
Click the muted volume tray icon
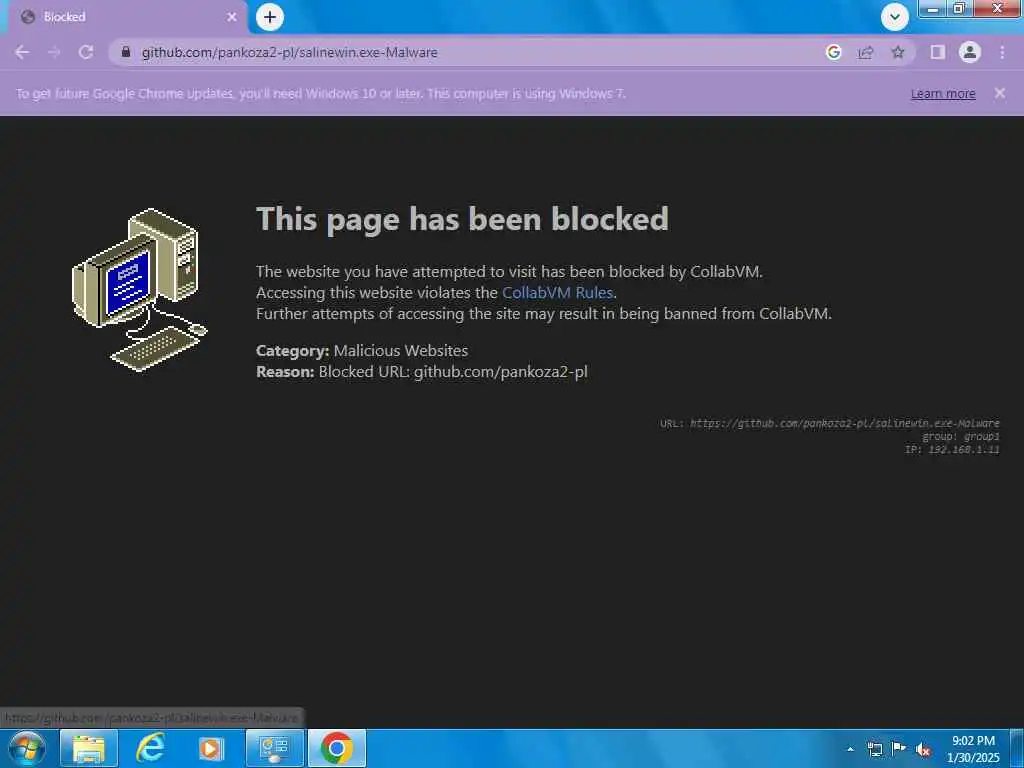coord(923,750)
